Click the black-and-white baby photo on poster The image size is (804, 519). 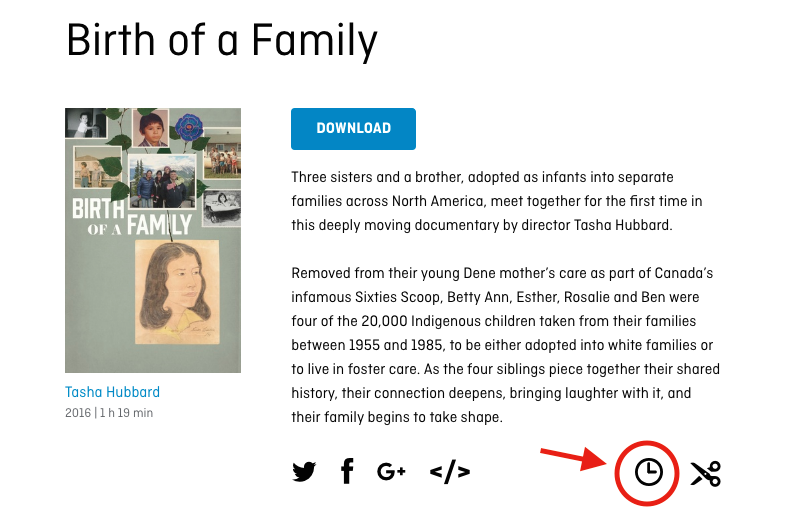coord(86,123)
